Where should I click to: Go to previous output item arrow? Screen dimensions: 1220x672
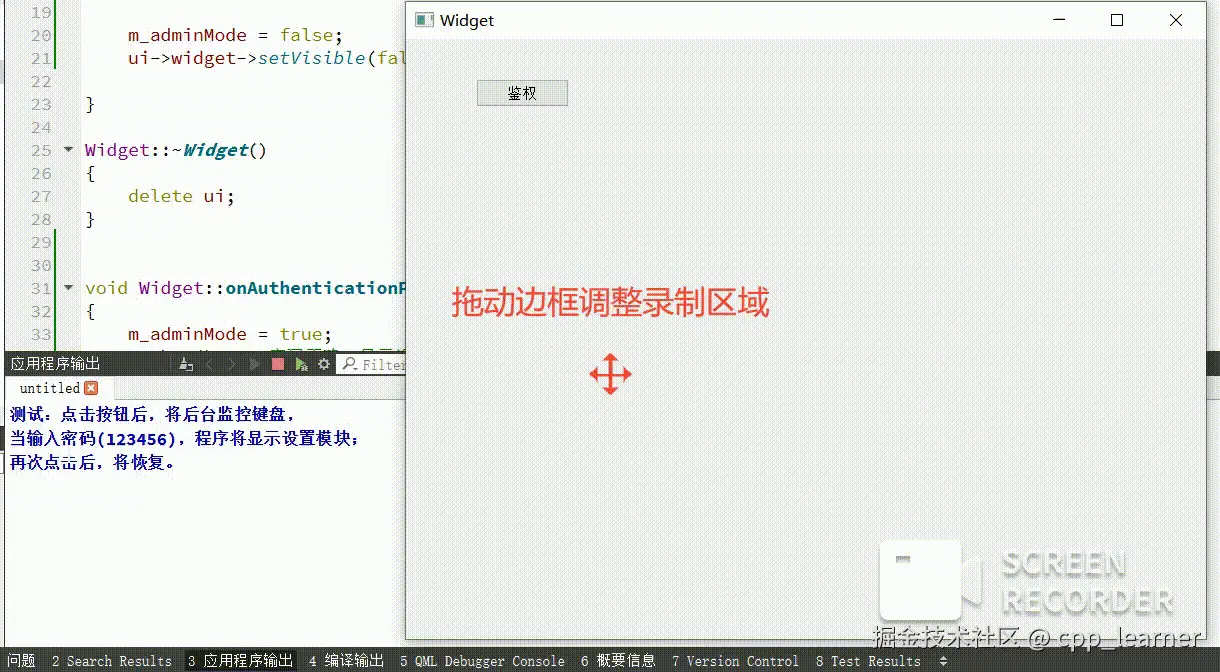pos(209,365)
